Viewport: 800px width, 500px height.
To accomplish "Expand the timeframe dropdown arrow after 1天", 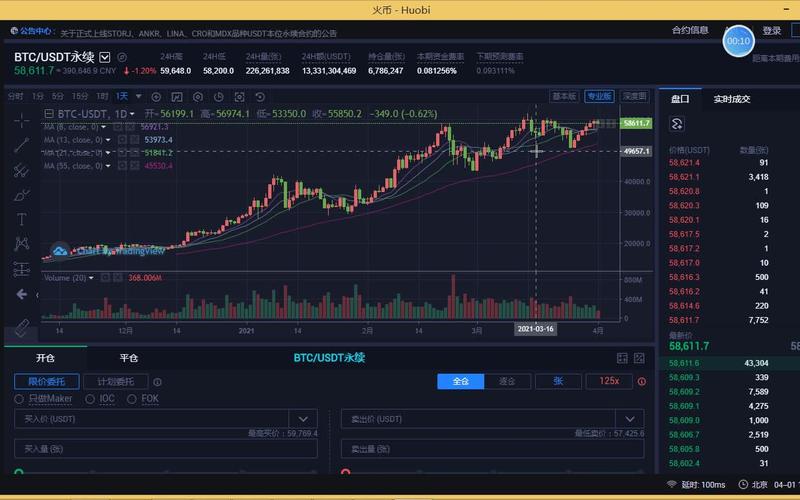I will 138,96.
